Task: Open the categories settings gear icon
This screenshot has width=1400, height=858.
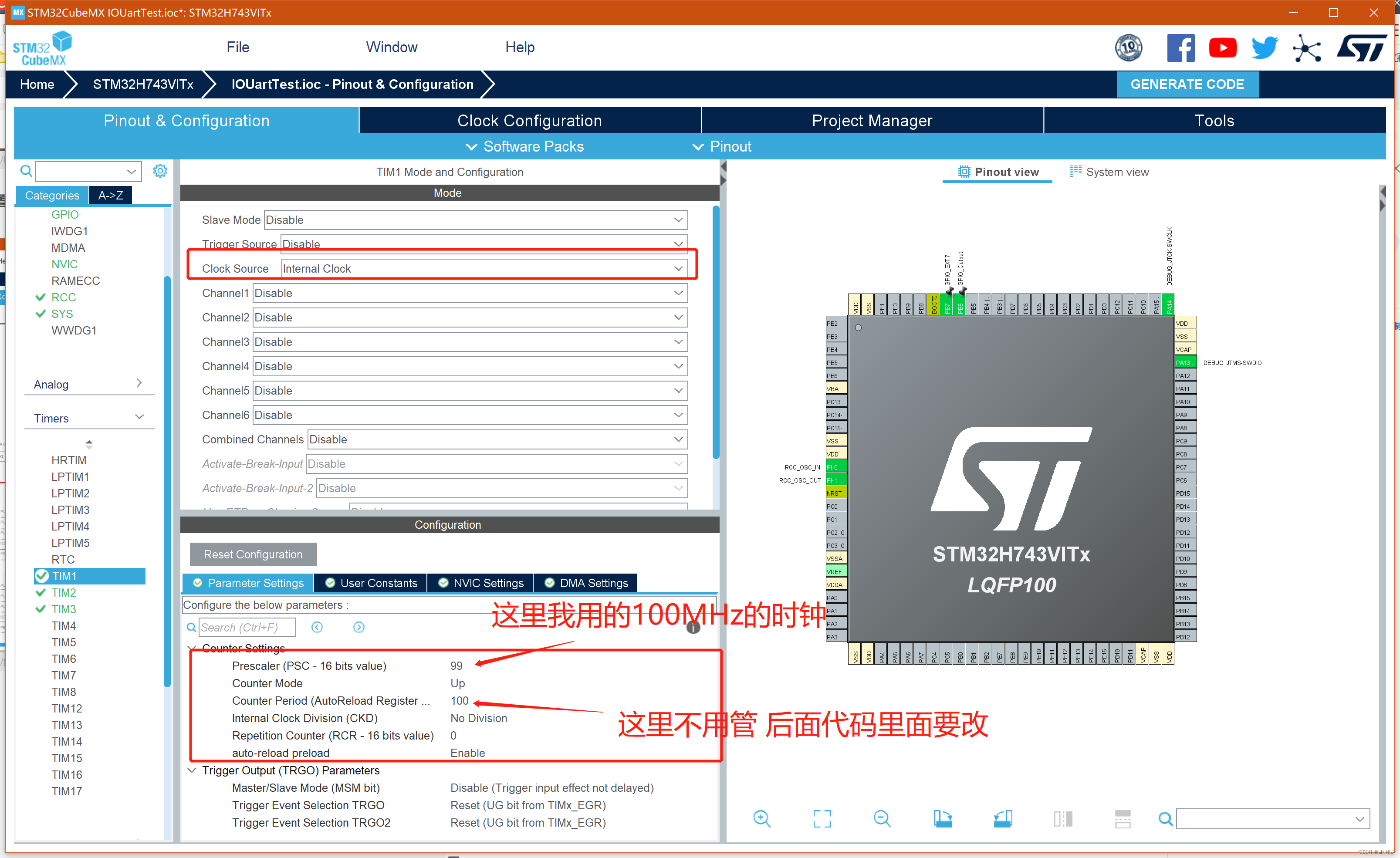Action: tap(160, 171)
